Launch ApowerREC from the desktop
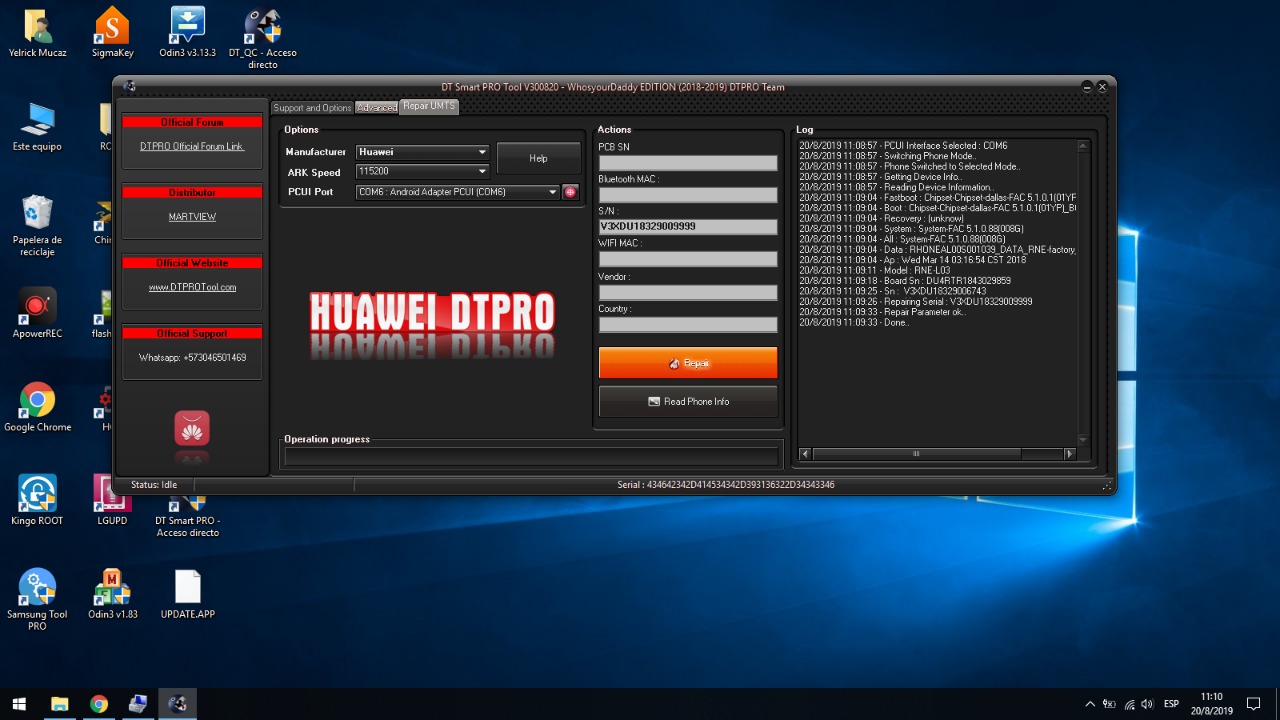The height and width of the screenshot is (720, 1280). 38,314
